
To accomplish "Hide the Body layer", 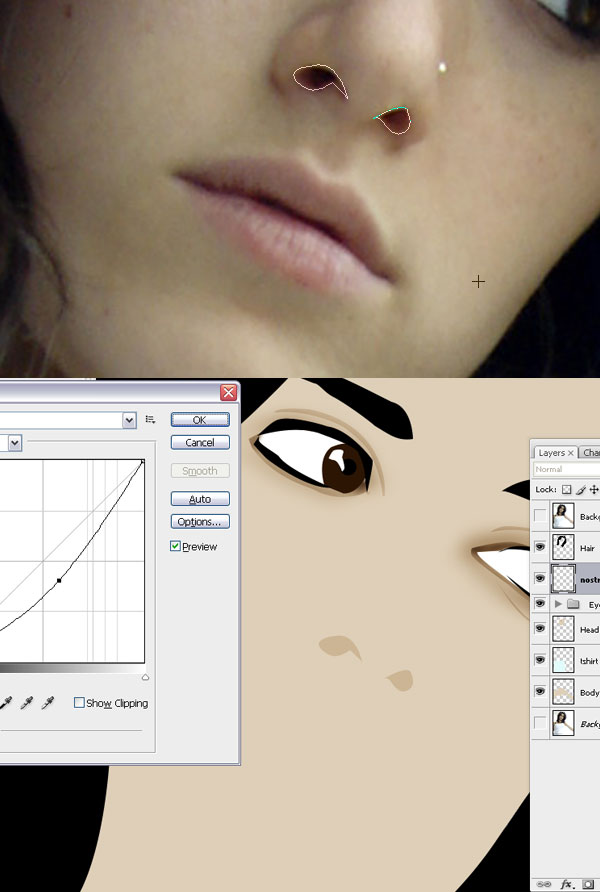I will tap(540, 691).
